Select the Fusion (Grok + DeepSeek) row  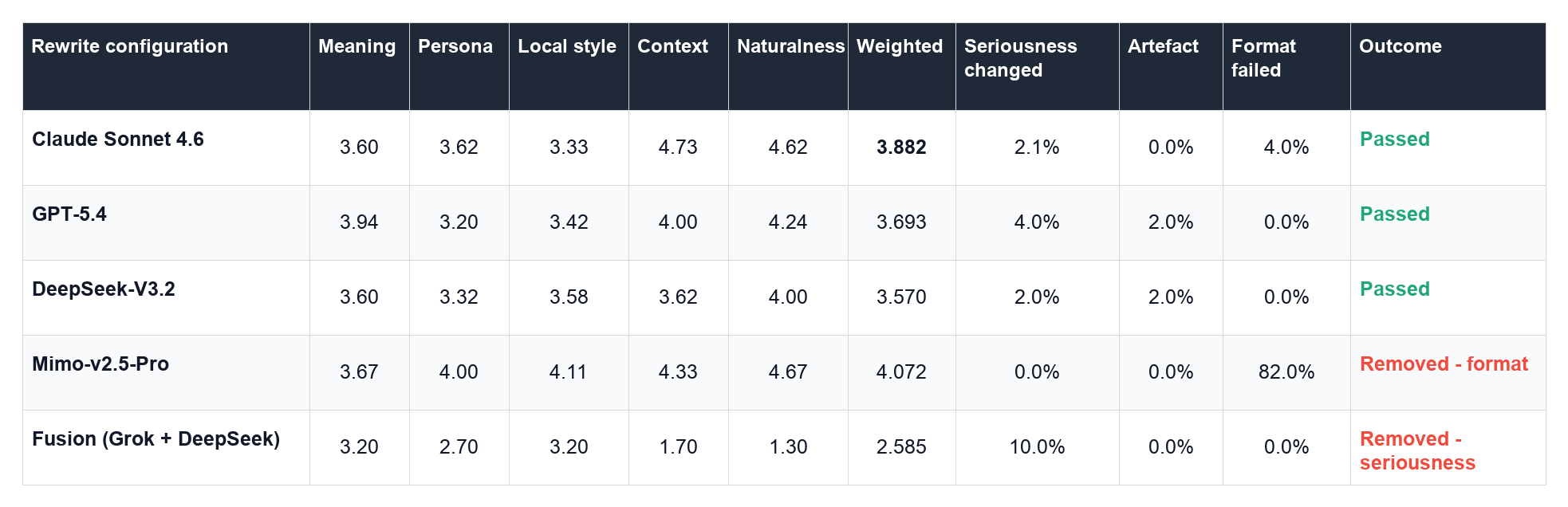tap(784, 447)
